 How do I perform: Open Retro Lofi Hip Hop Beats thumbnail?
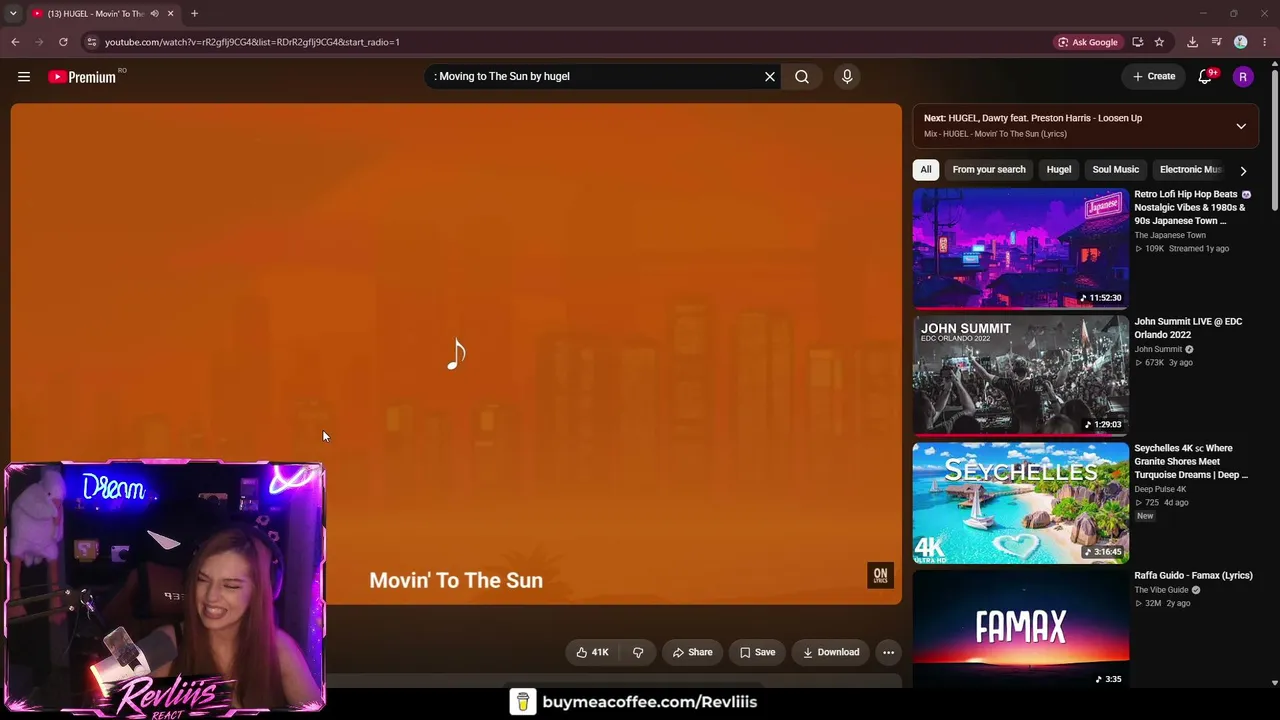[1020, 249]
